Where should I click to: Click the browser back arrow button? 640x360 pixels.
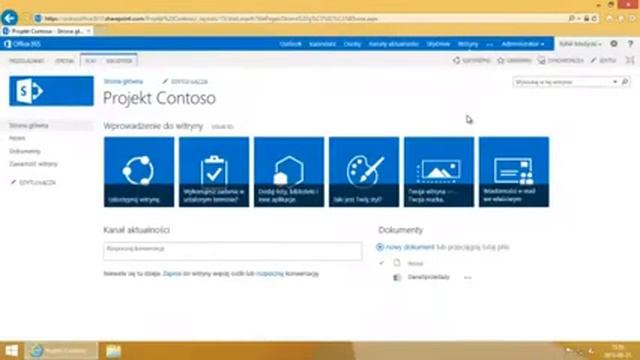(x=9, y=18)
